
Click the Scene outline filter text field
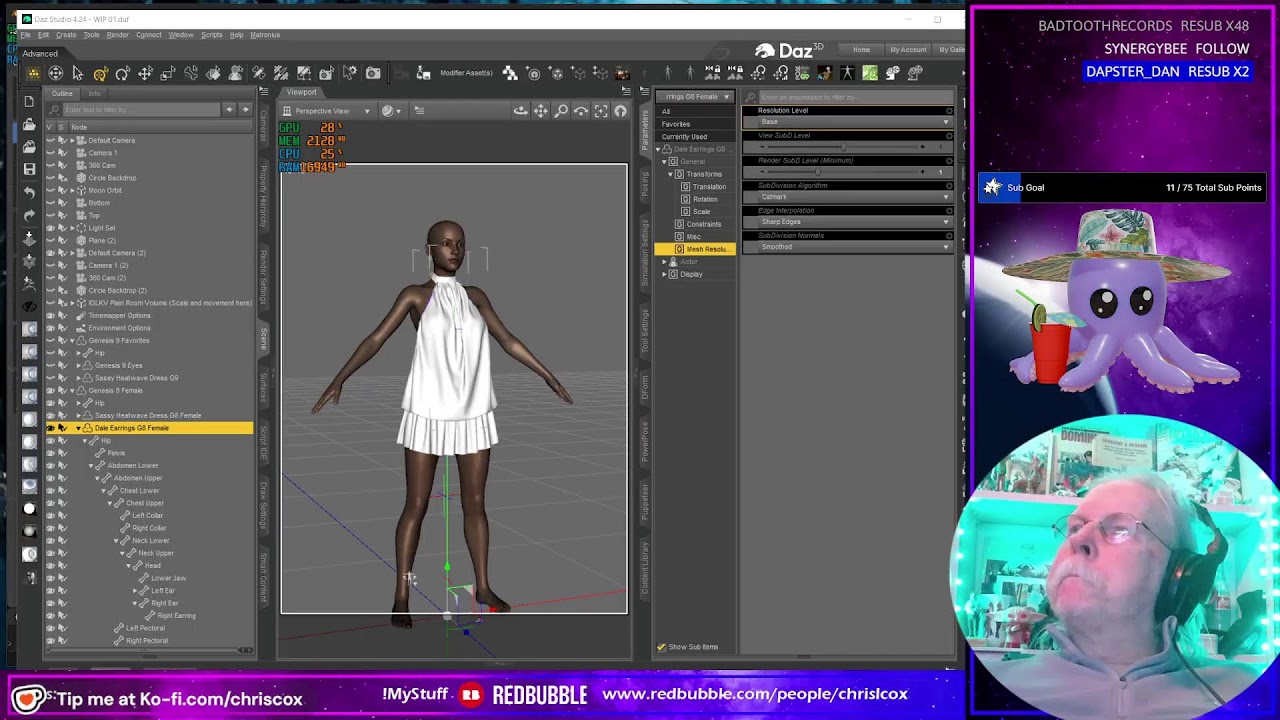140,109
